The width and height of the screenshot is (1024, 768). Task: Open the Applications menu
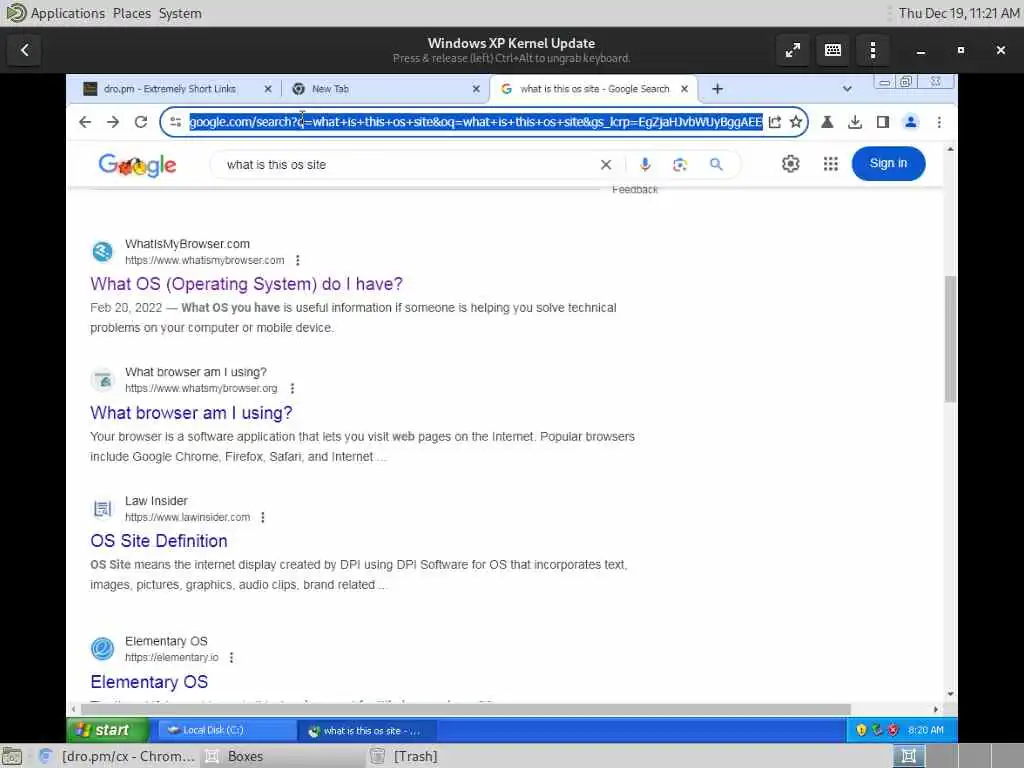coord(67,13)
